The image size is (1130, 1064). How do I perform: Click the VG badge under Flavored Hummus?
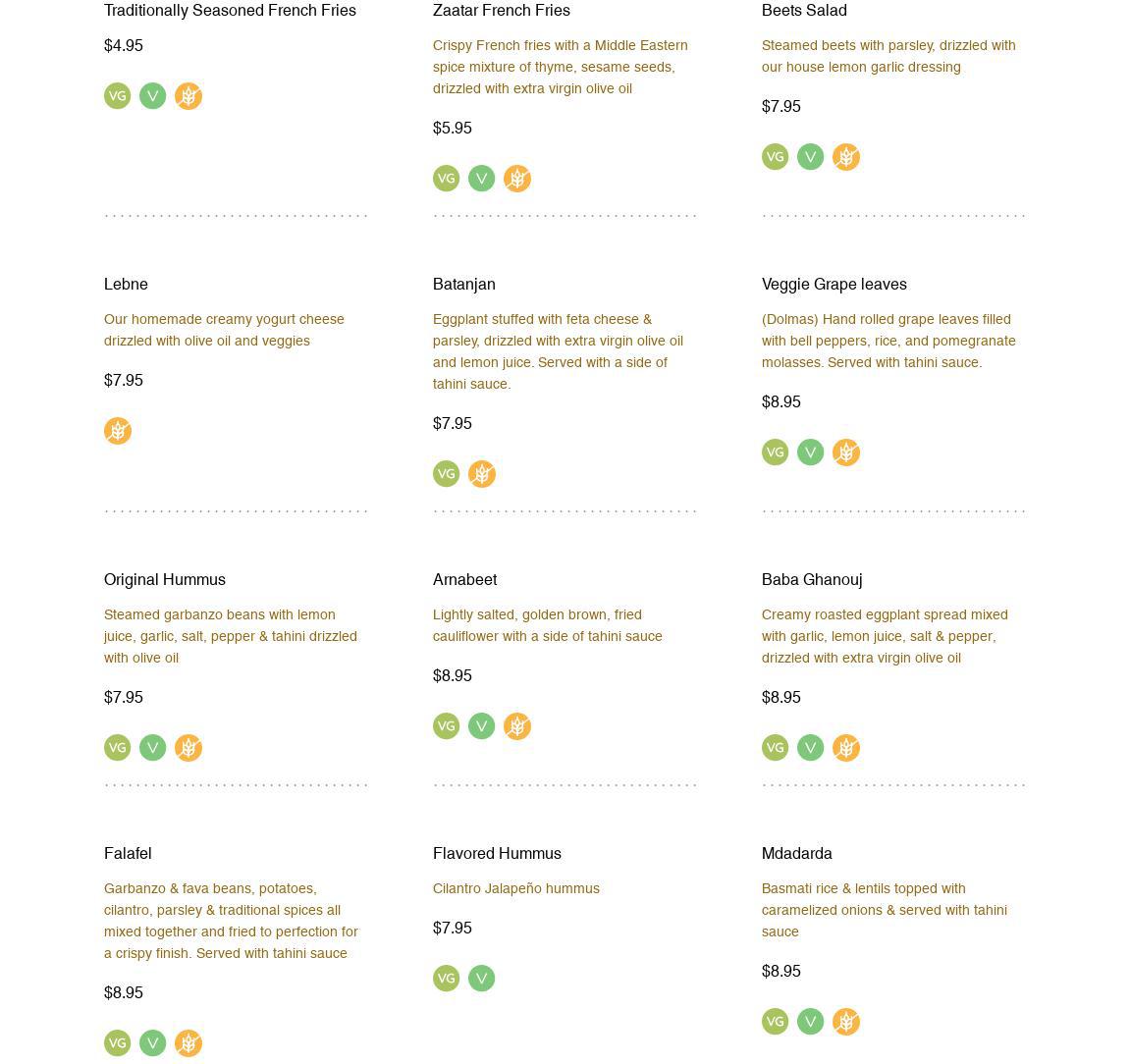coord(447,979)
